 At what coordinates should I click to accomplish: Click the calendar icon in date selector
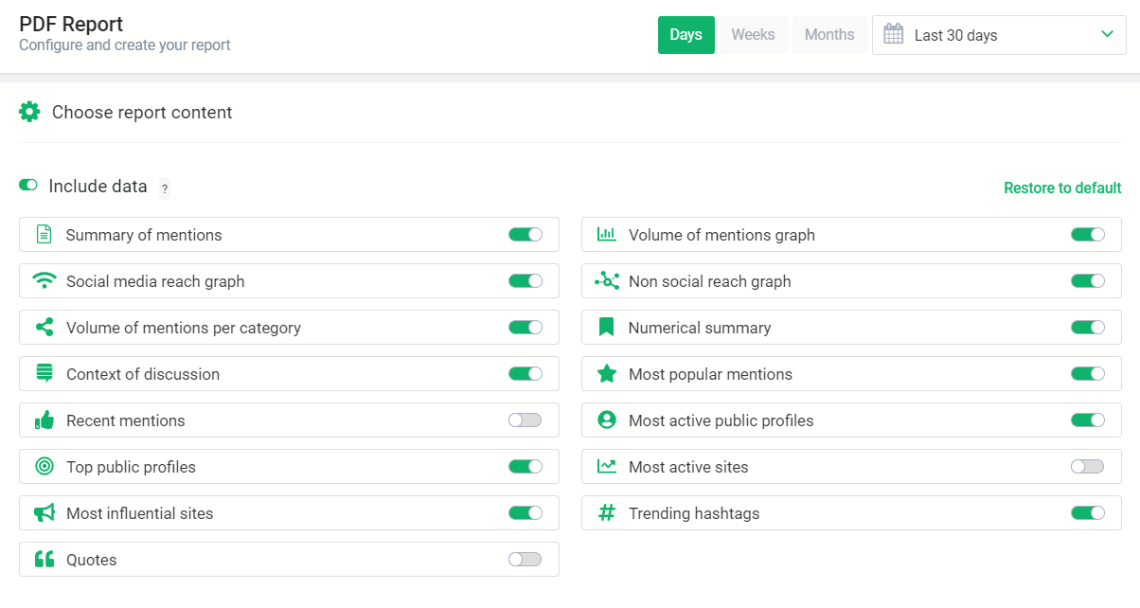pos(893,35)
